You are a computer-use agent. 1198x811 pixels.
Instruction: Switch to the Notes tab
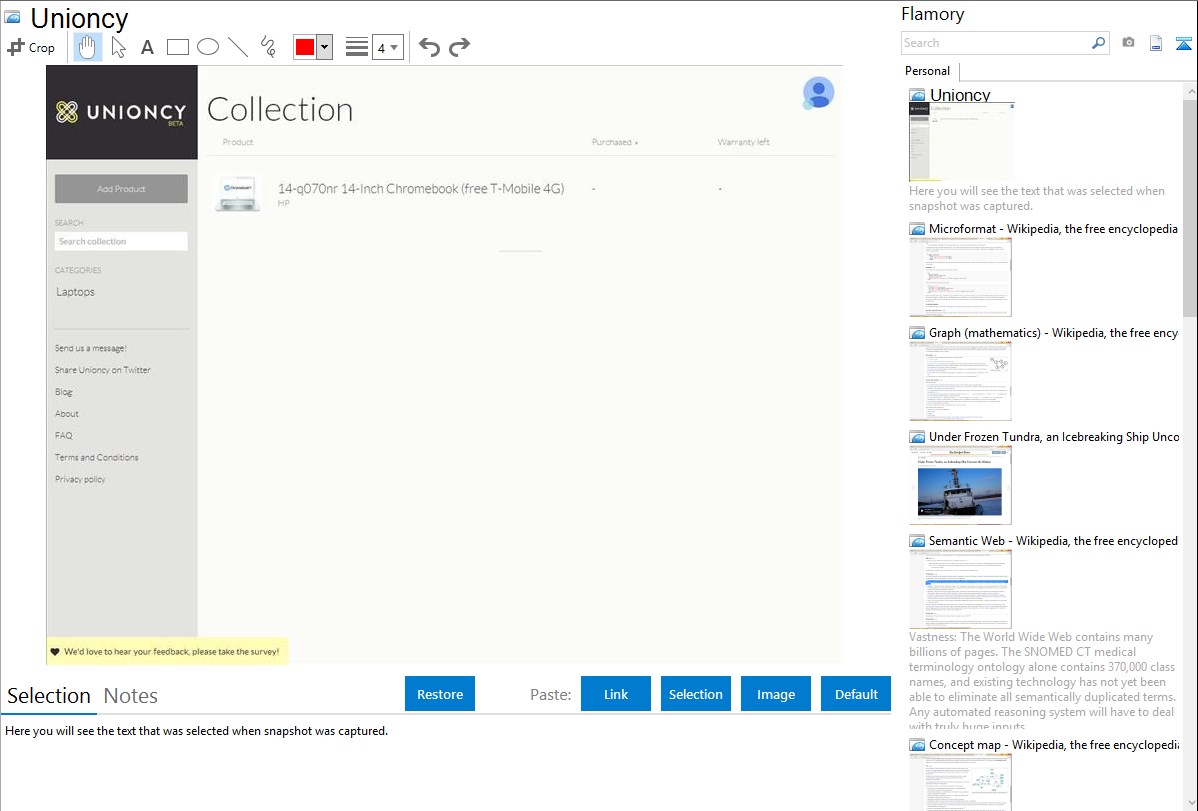pyautogui.click(x=131, y=696)
